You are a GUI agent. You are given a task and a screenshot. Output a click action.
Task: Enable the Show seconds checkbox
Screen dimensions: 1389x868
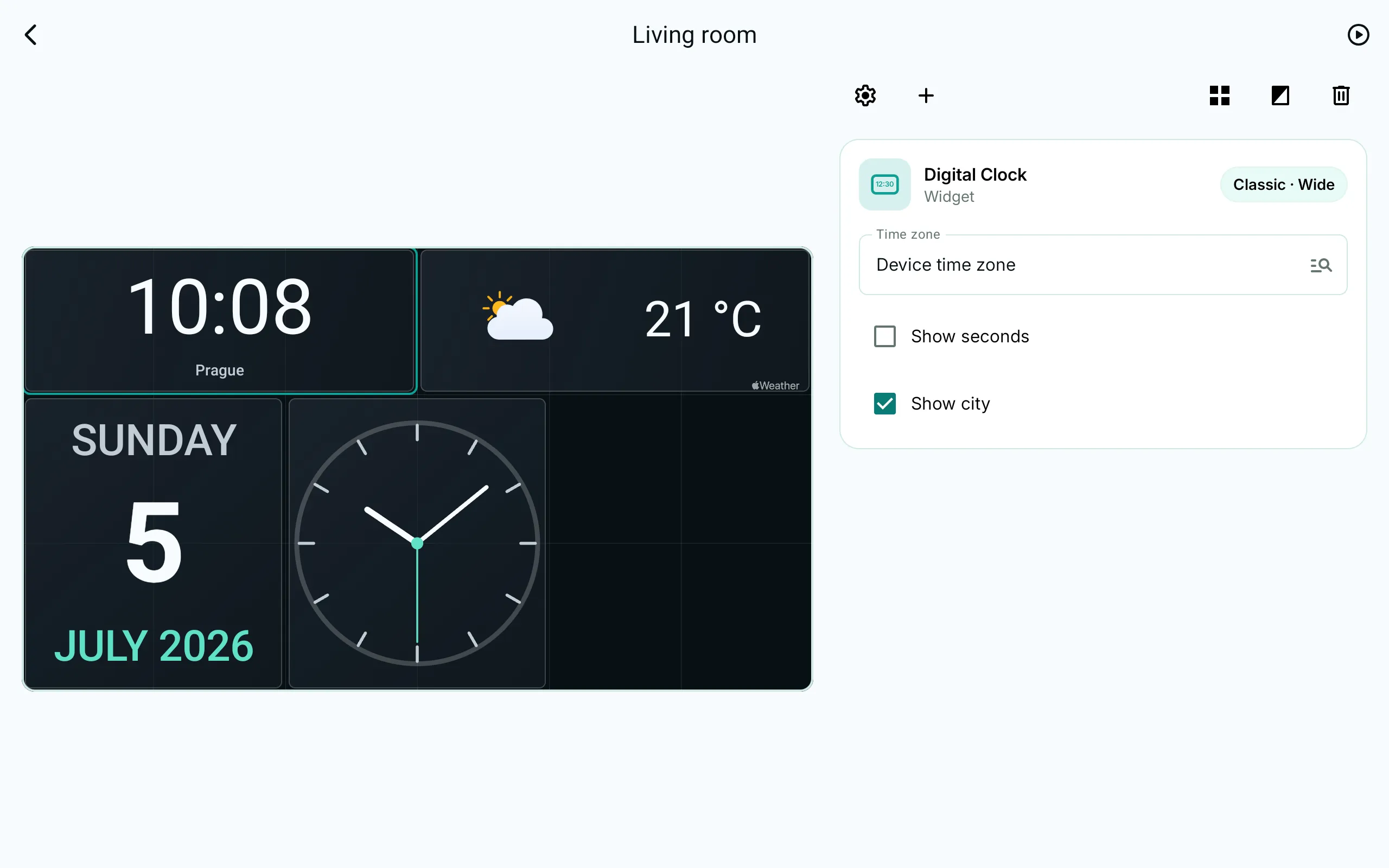pos(884,336)
